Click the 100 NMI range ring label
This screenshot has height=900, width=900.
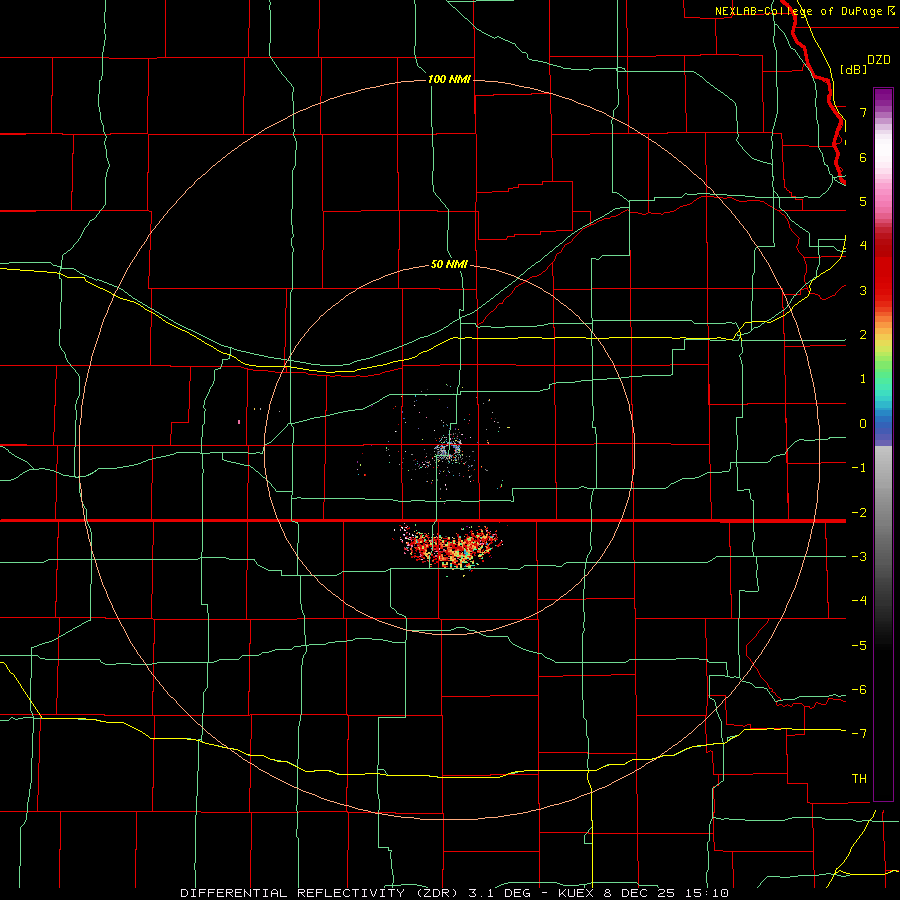pos(449,79)
